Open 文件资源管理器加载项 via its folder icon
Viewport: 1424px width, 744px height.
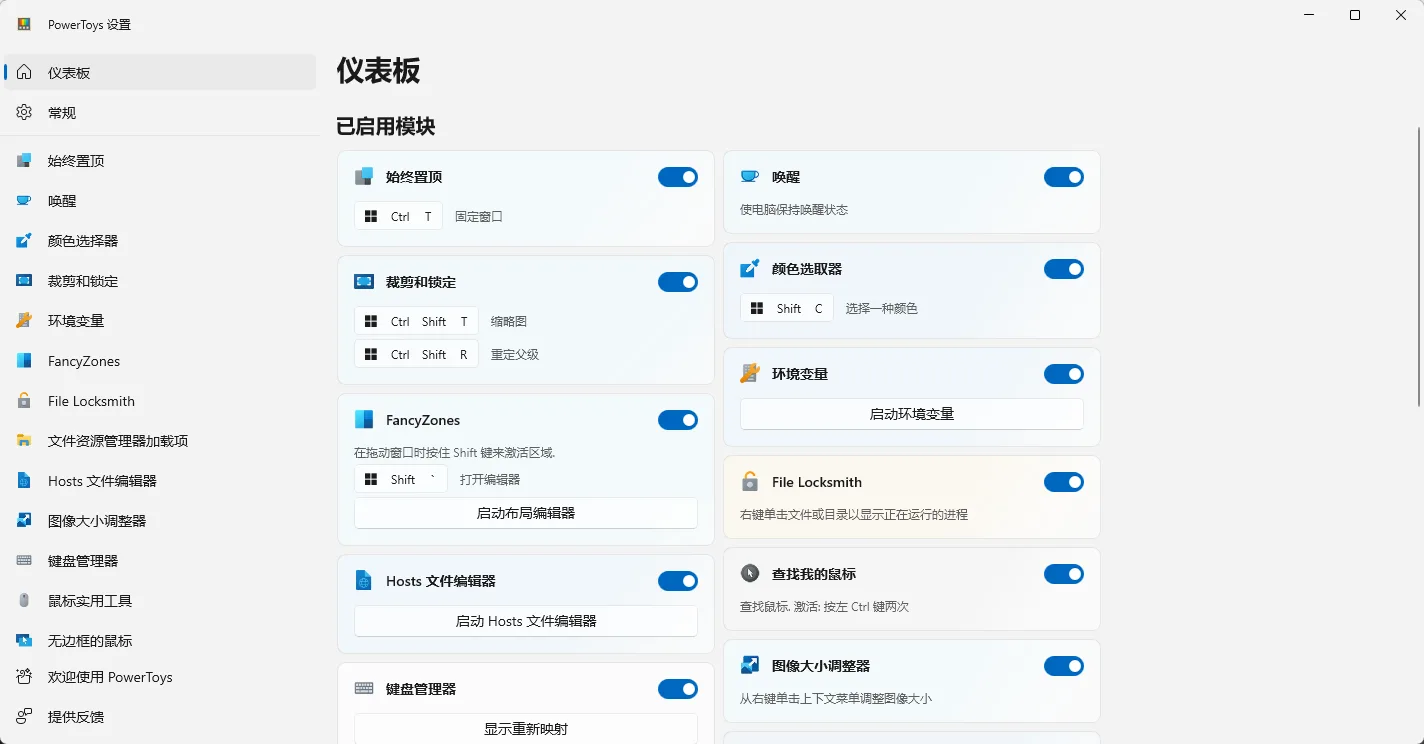[24, 441]
